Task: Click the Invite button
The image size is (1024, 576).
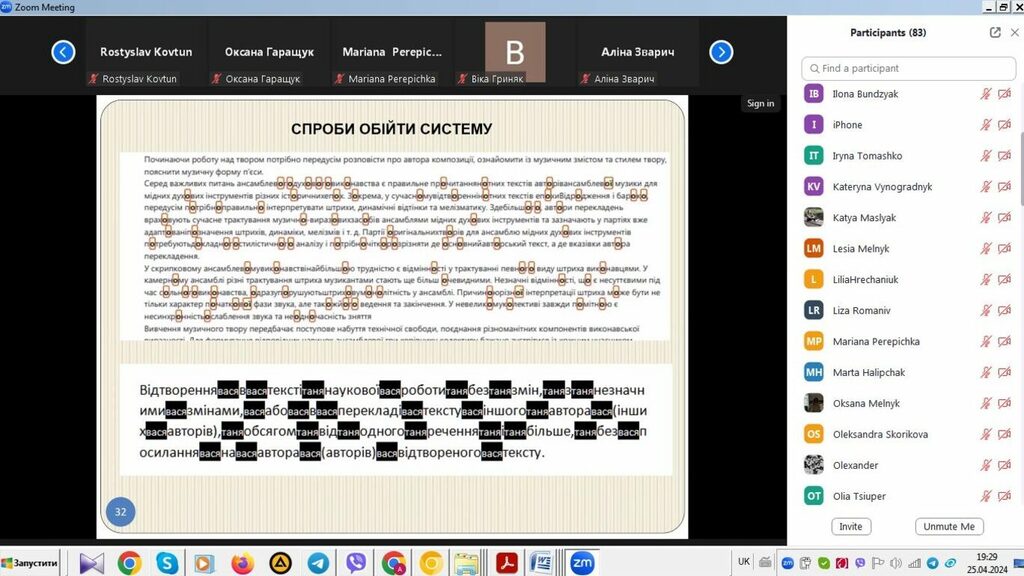Action: tap(851, 526)
